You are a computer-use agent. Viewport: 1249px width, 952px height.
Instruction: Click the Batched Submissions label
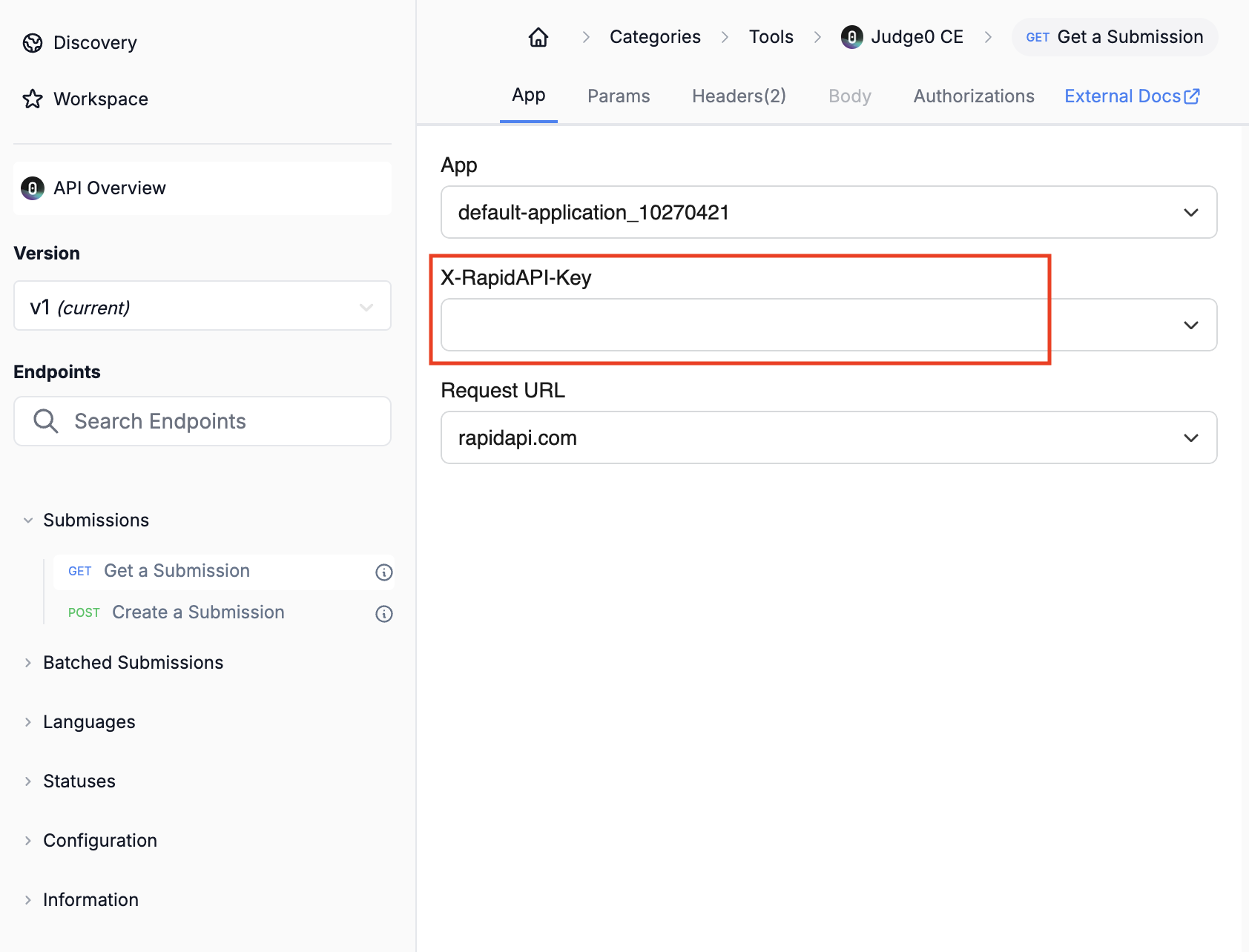click(134, 663)
